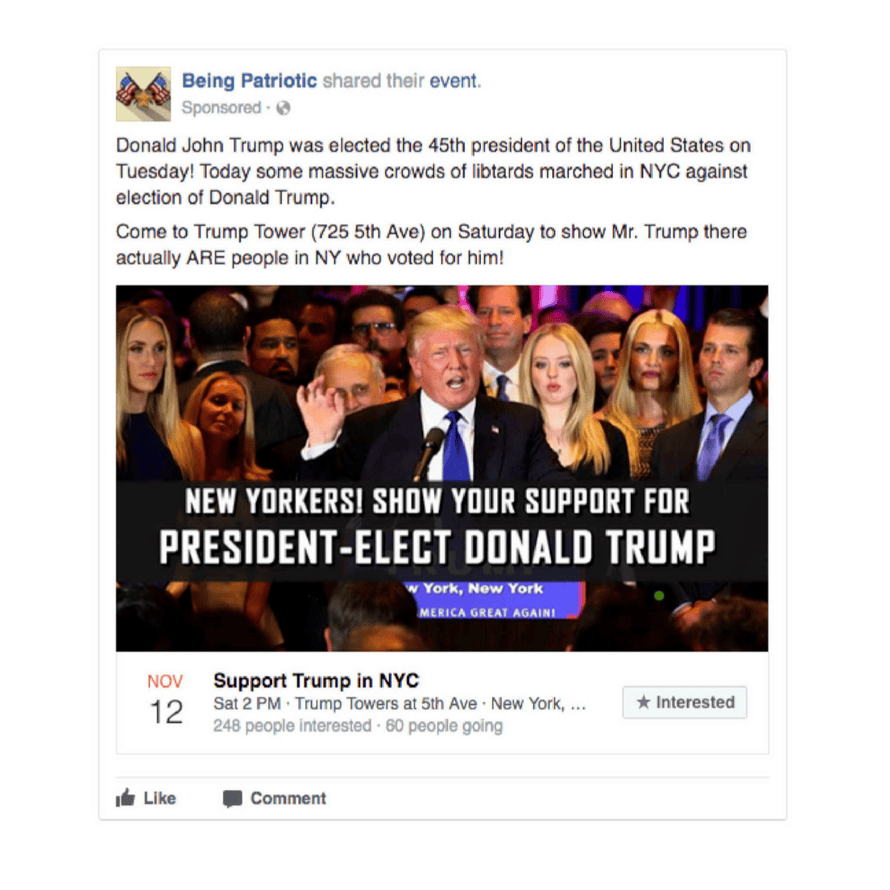Comment on the post
This screenshot has width=890, height=890.
click(x=274, y=799)
